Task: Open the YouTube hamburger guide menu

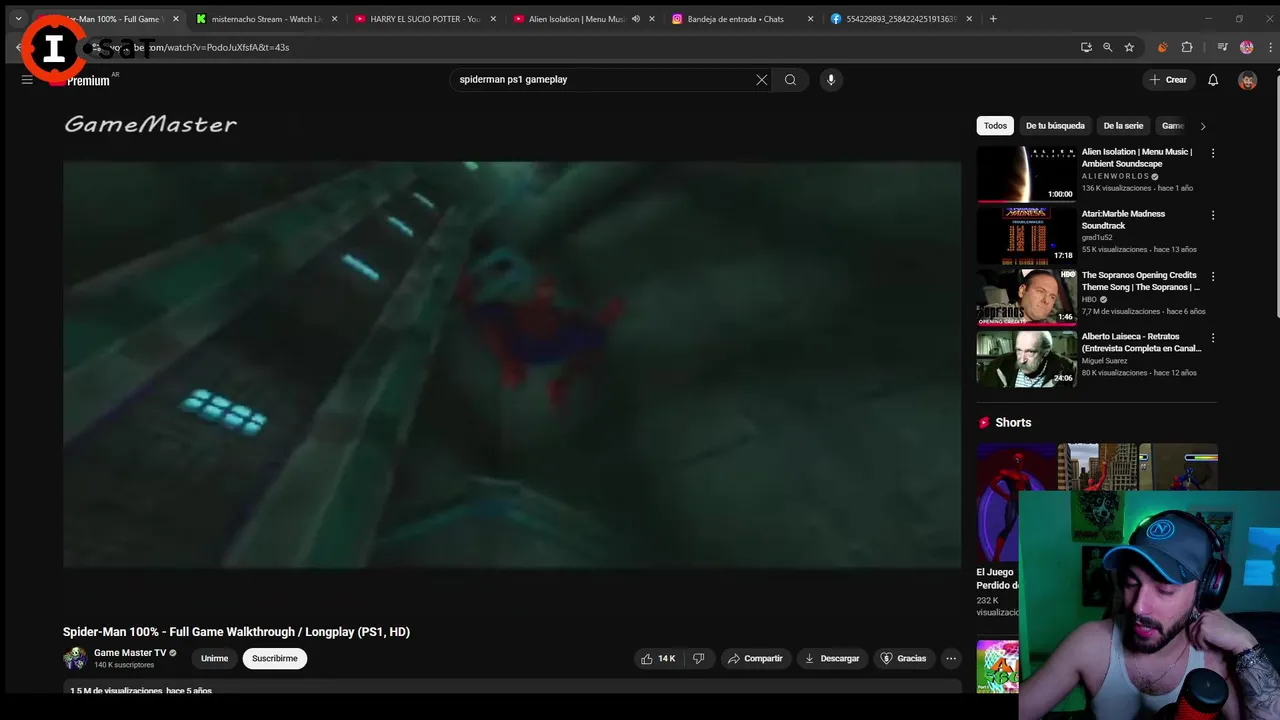Action: coord(27,80)
